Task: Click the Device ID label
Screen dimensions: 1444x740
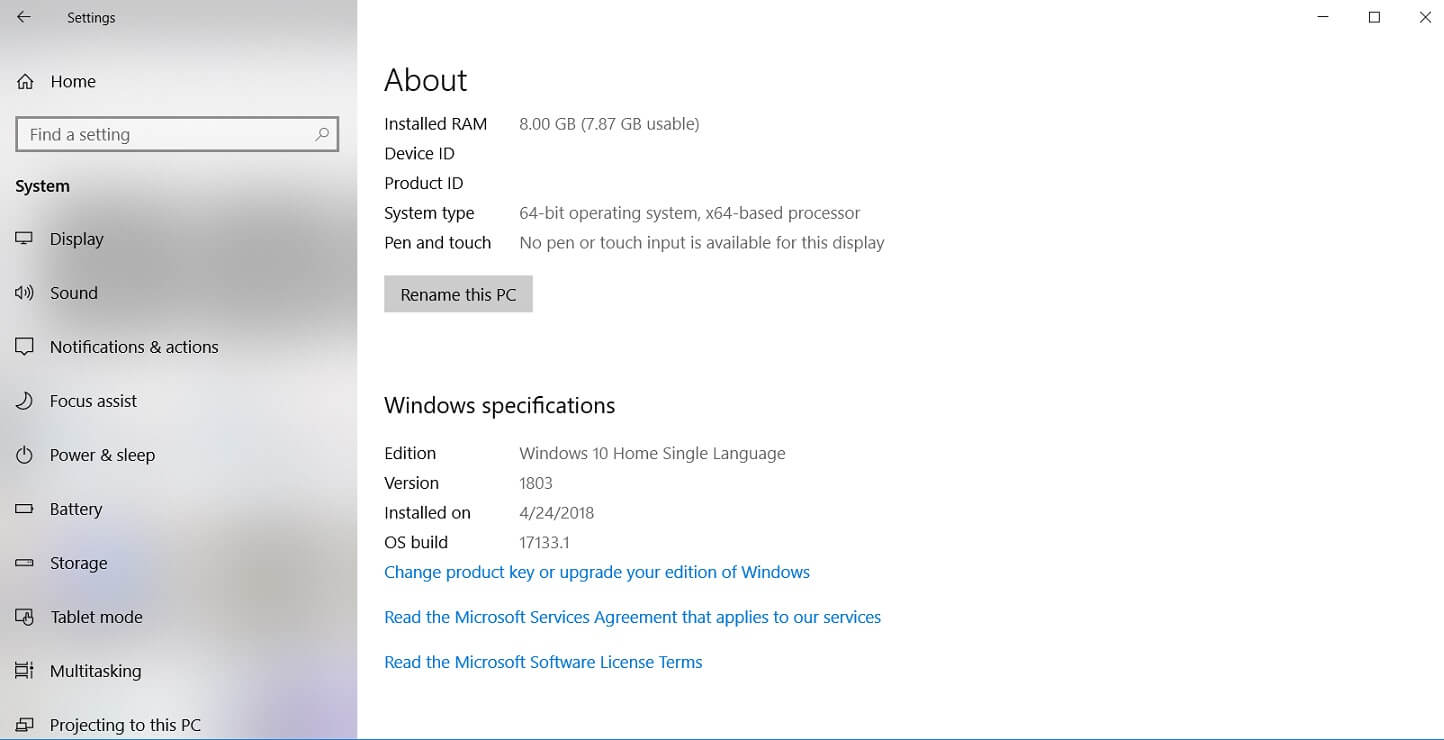Action: point(419,154)
